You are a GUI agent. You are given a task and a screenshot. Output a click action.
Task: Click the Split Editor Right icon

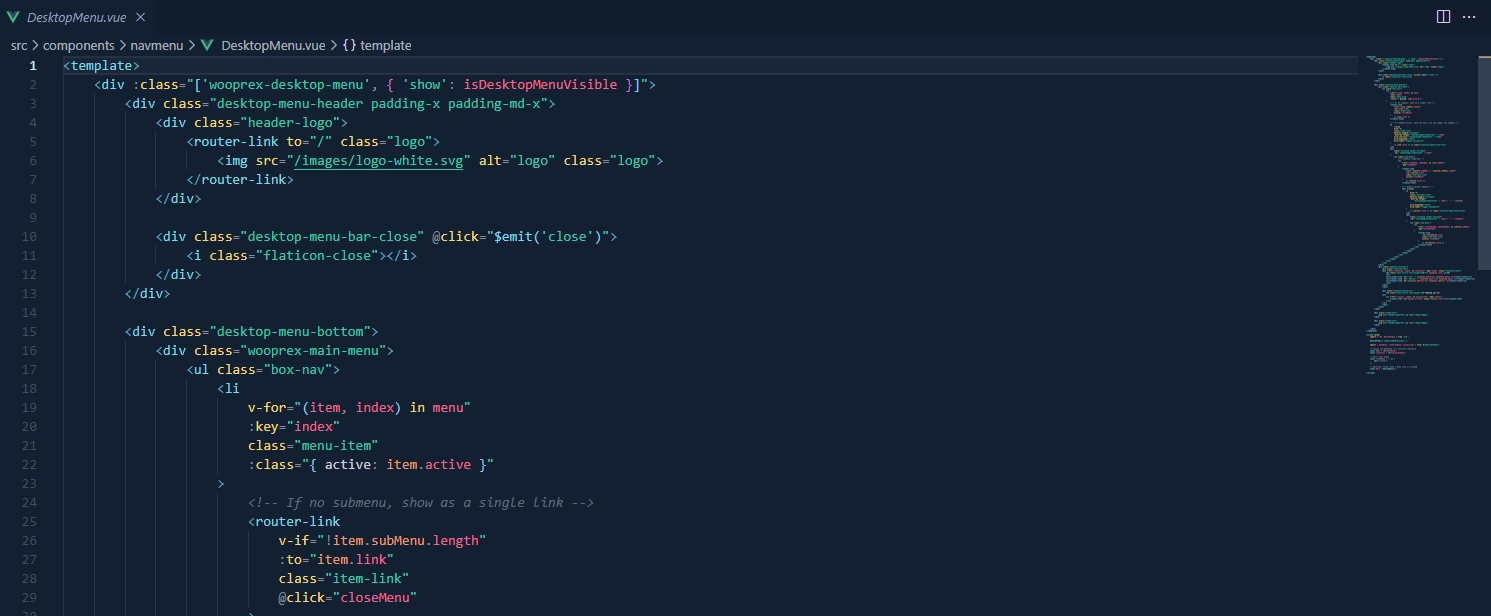(1443, 17)
